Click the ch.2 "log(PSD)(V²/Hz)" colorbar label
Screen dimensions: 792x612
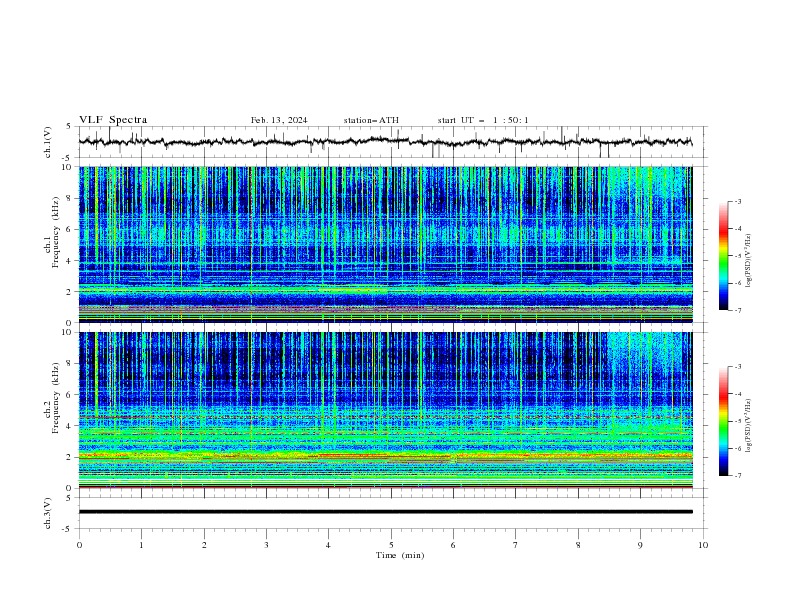click(749, 426)
